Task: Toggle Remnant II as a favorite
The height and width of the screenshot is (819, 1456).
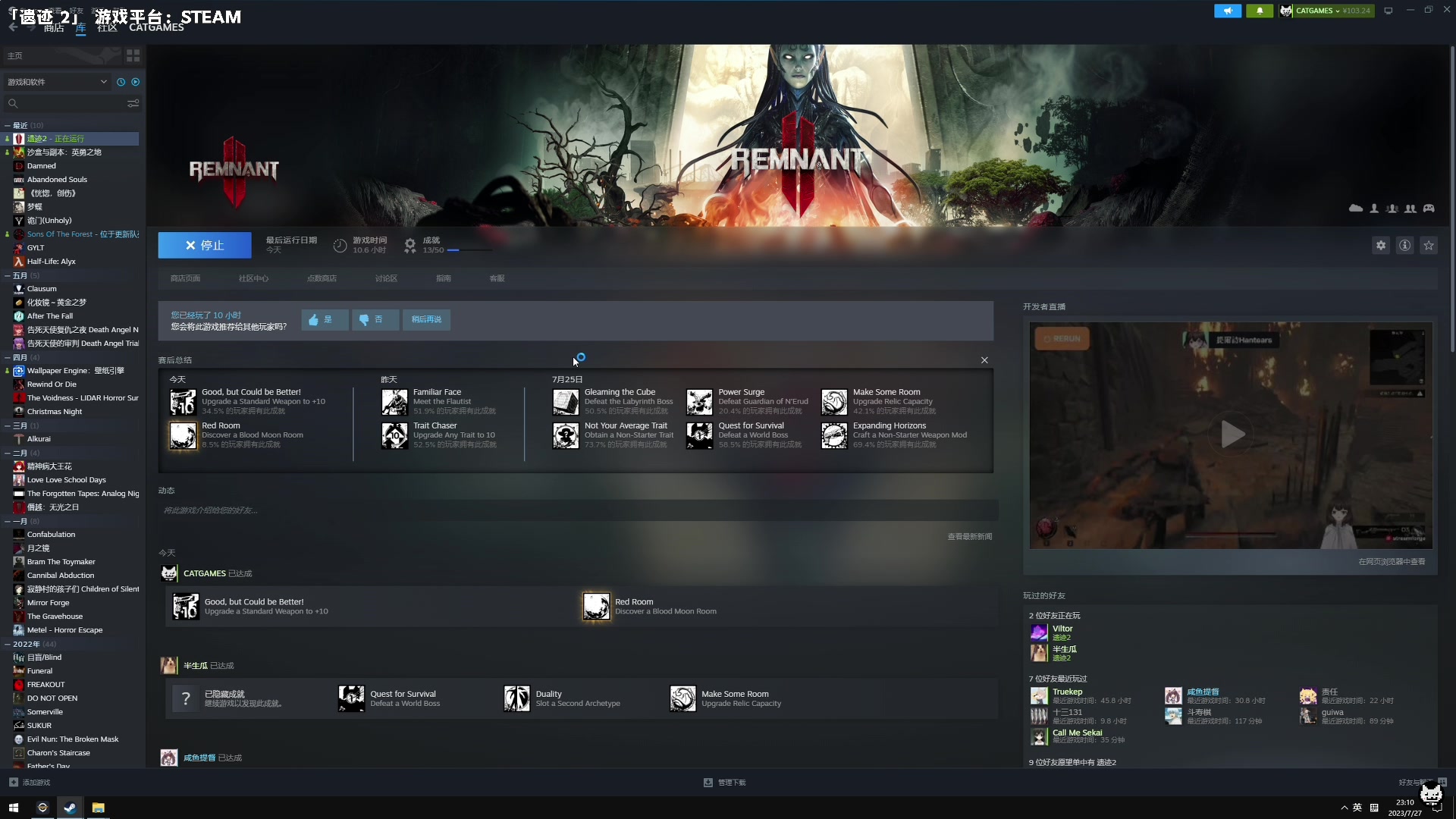Action: [x=1429, y=245]
